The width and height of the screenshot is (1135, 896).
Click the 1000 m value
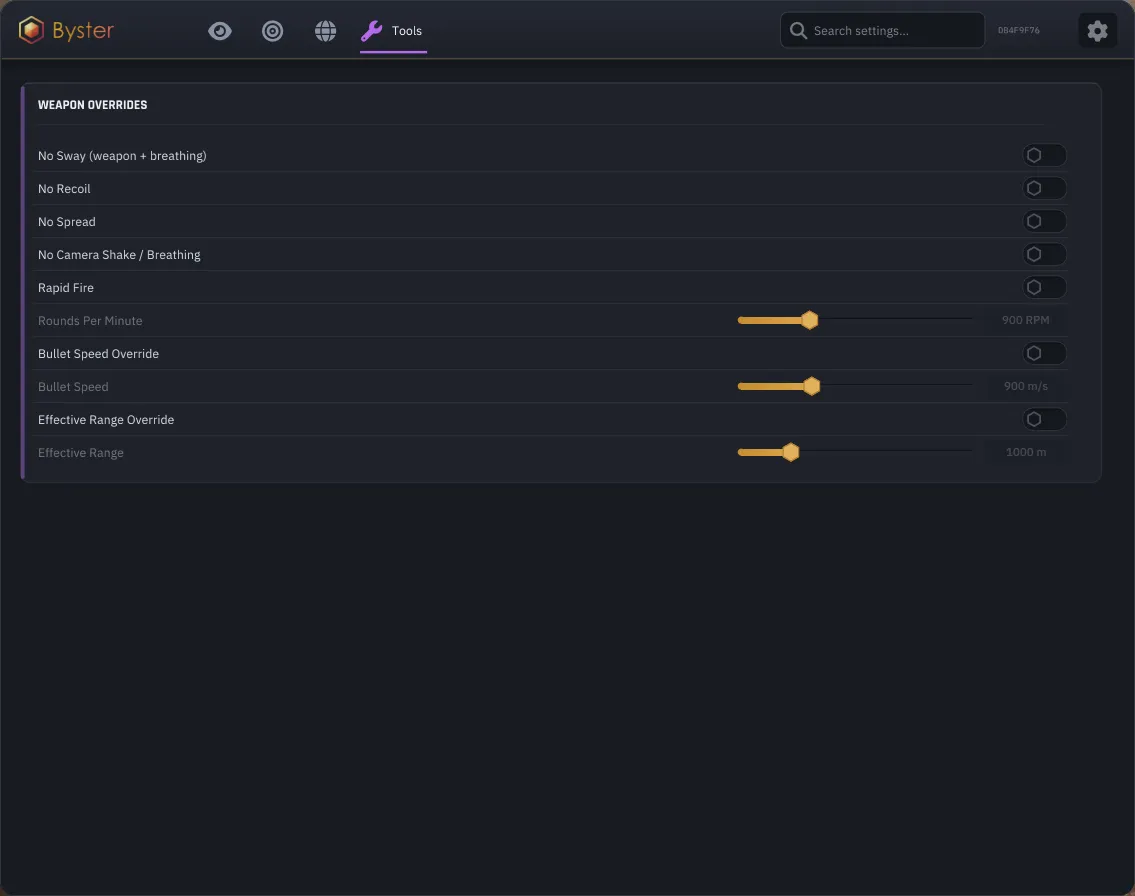(x=1025, y=452)
